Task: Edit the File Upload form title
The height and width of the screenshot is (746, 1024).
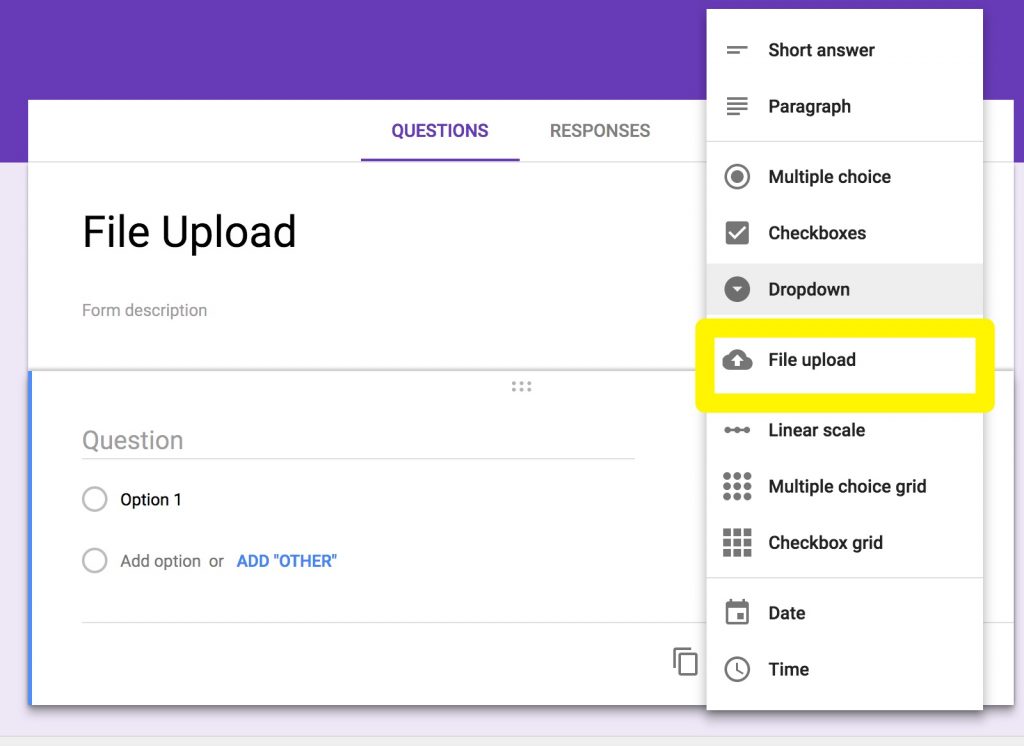Action: coord(189,232)
